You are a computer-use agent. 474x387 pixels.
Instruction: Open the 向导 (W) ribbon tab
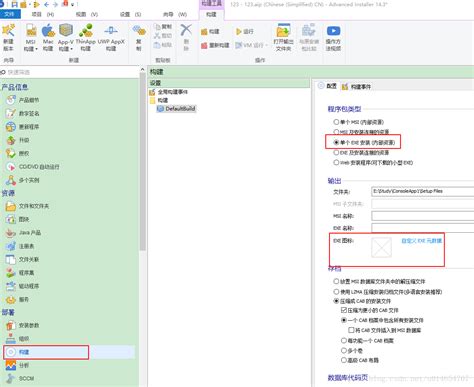pyautogui.click(x=175, y=14)
